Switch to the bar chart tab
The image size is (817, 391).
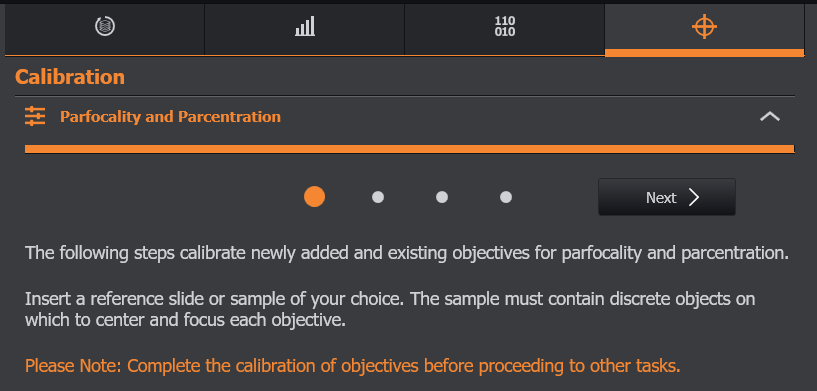305,26
